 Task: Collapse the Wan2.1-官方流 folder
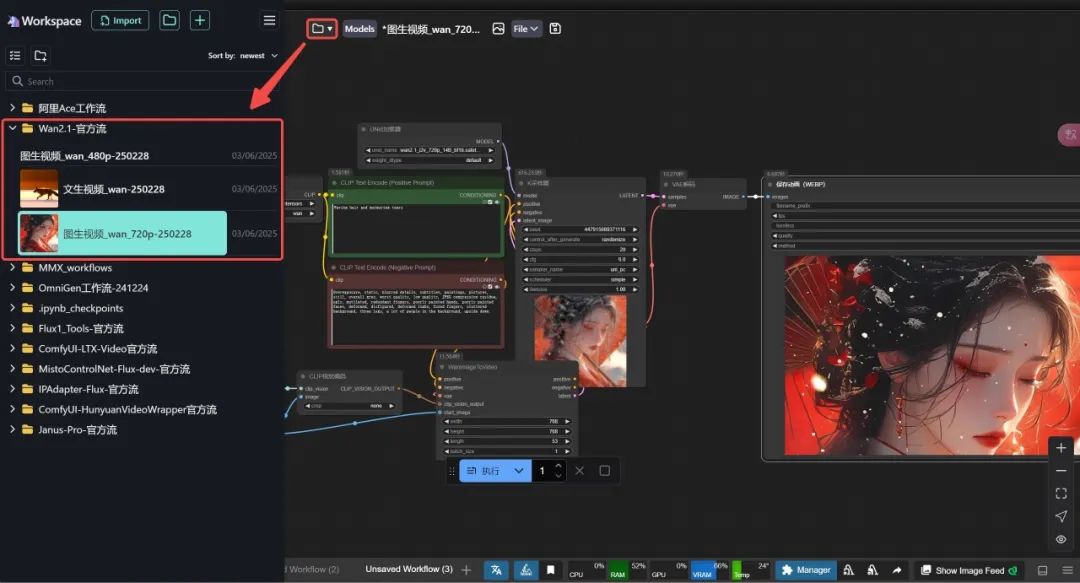point(12,128)
